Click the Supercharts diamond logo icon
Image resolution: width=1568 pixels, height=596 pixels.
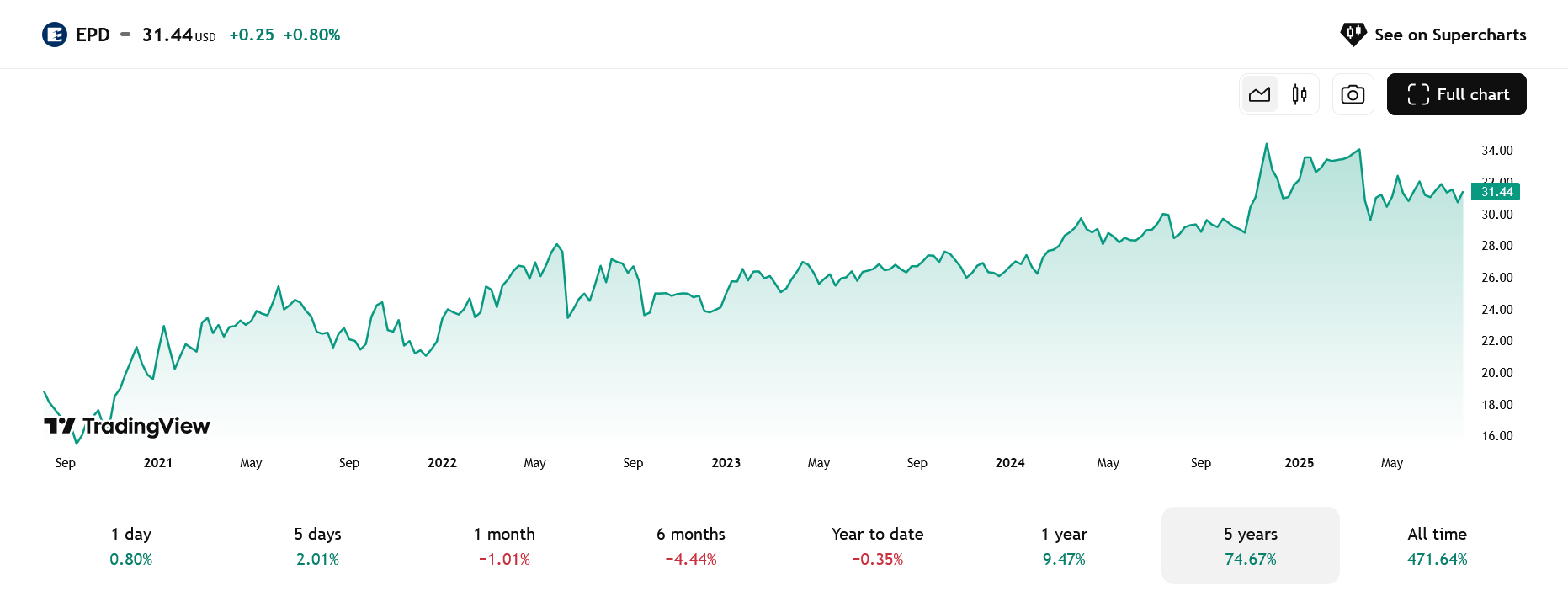pyautogui.click(x=1353, y=35)
